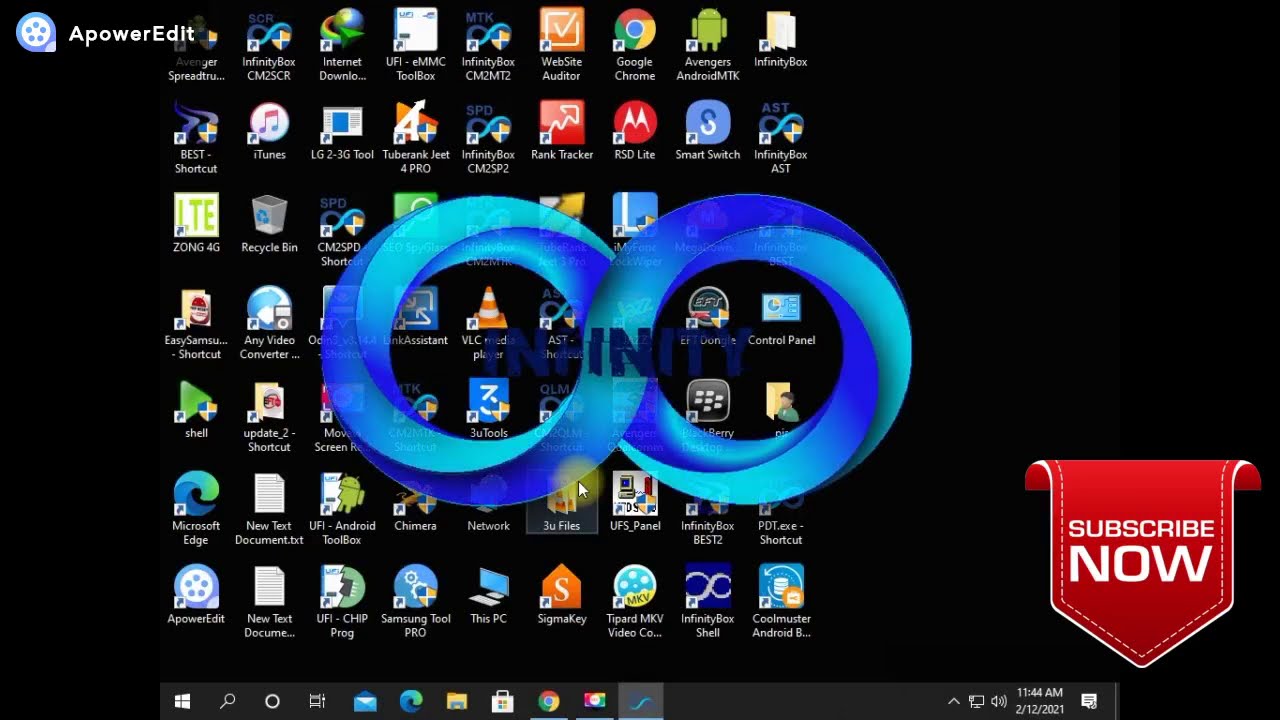Open BEST - Shortcut desktop icon
The image size is (1280, 720).
click(x=196, y=138)
